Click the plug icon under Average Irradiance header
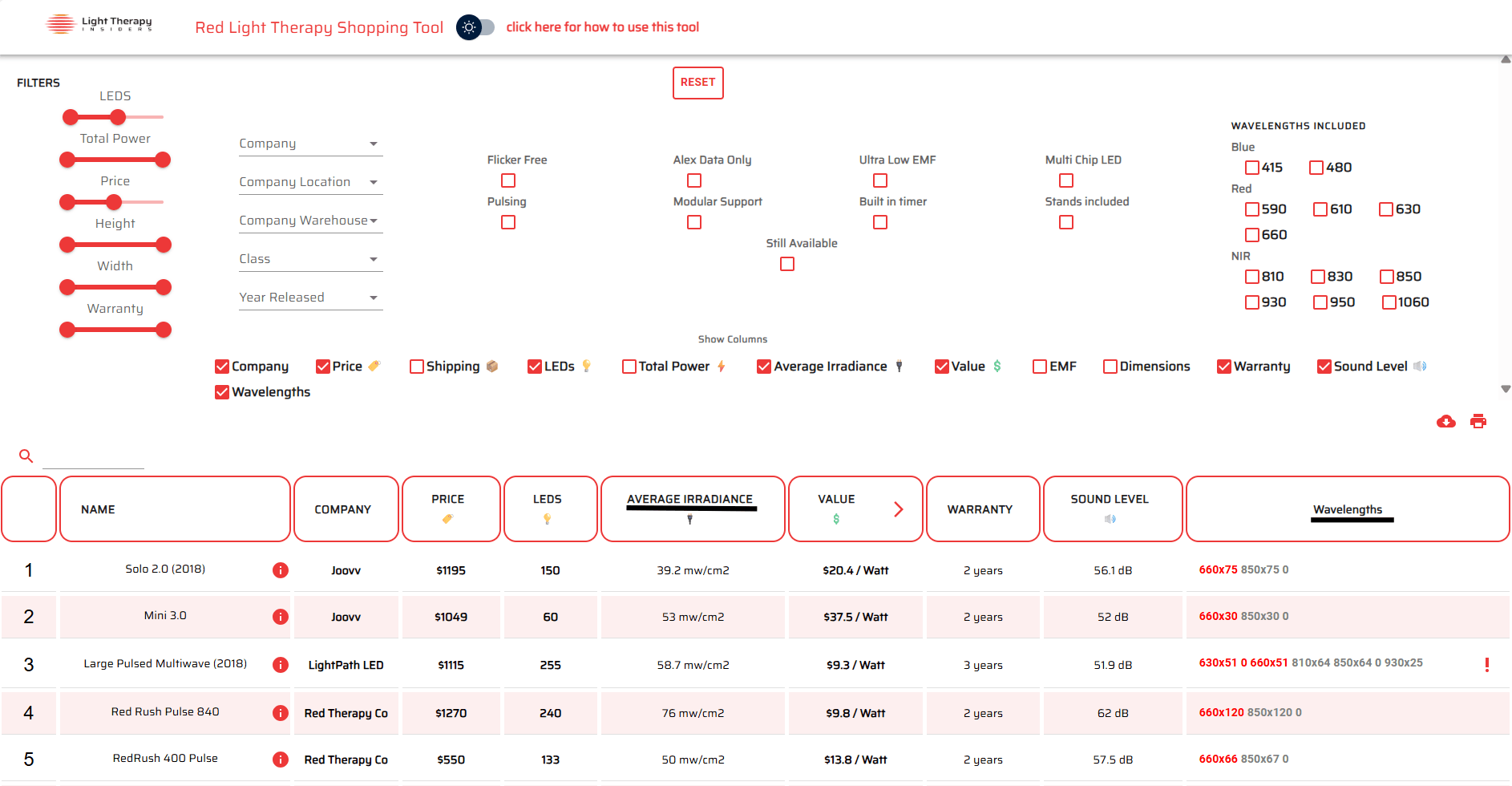This screenshot has height=786, width=1512. (x=689, y=519)
